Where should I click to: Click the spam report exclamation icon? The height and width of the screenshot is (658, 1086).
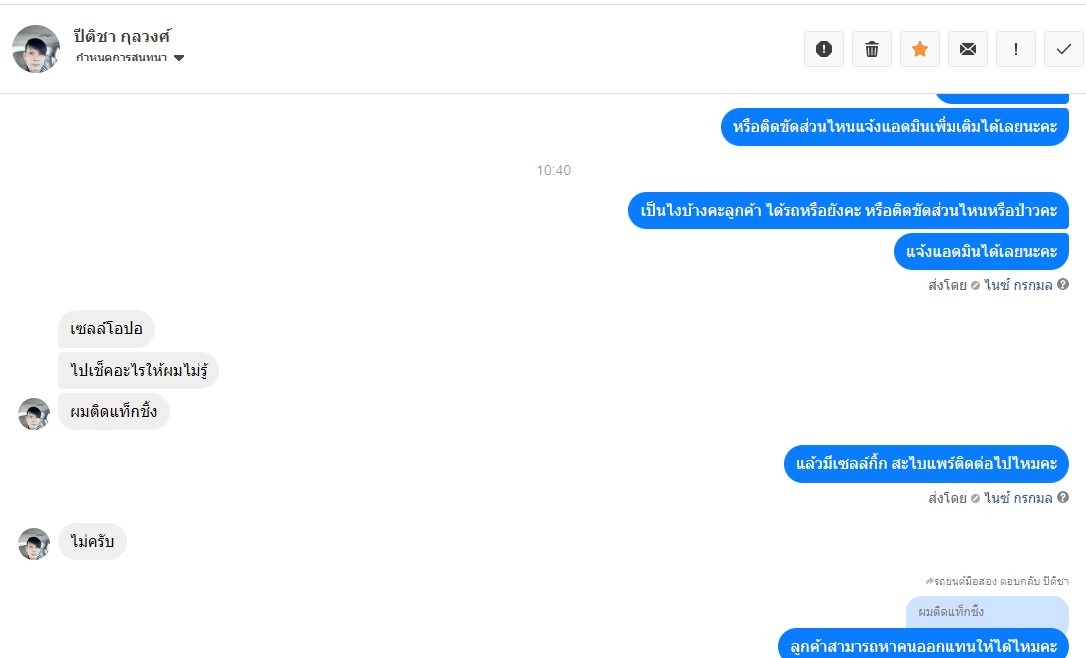pos(824,49)
